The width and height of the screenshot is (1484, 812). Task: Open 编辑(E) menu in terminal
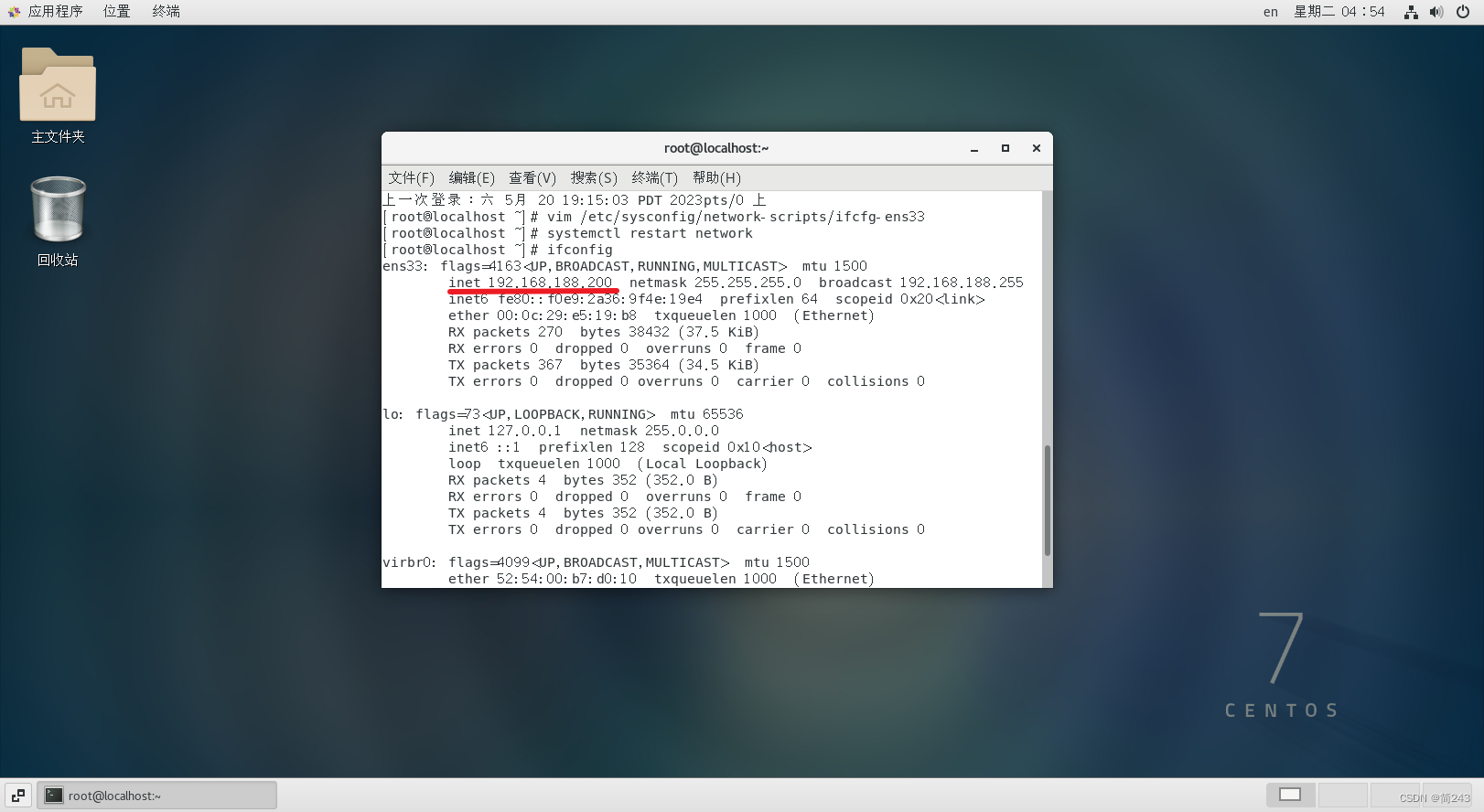[471, 177]
